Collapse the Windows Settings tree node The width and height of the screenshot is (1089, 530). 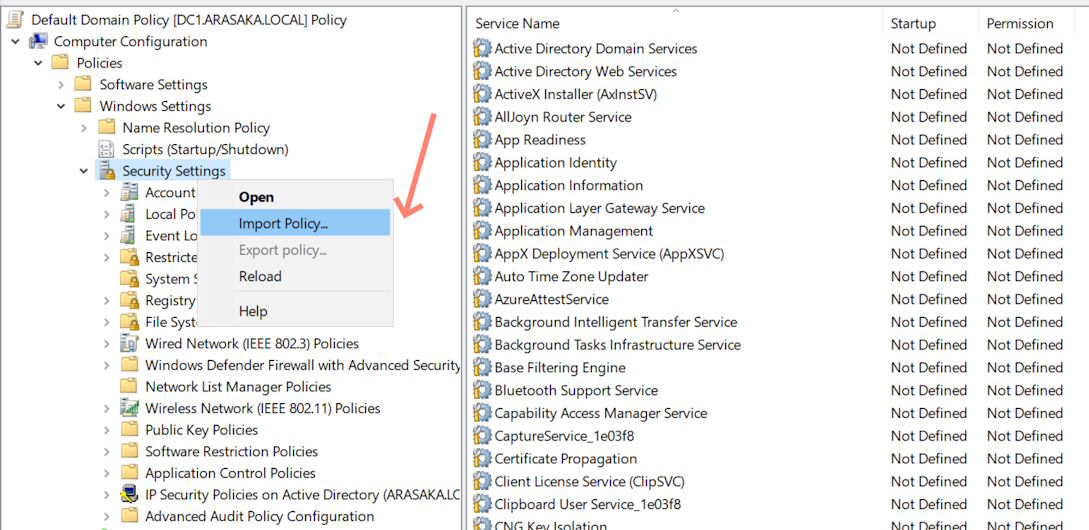click(61, 106)
